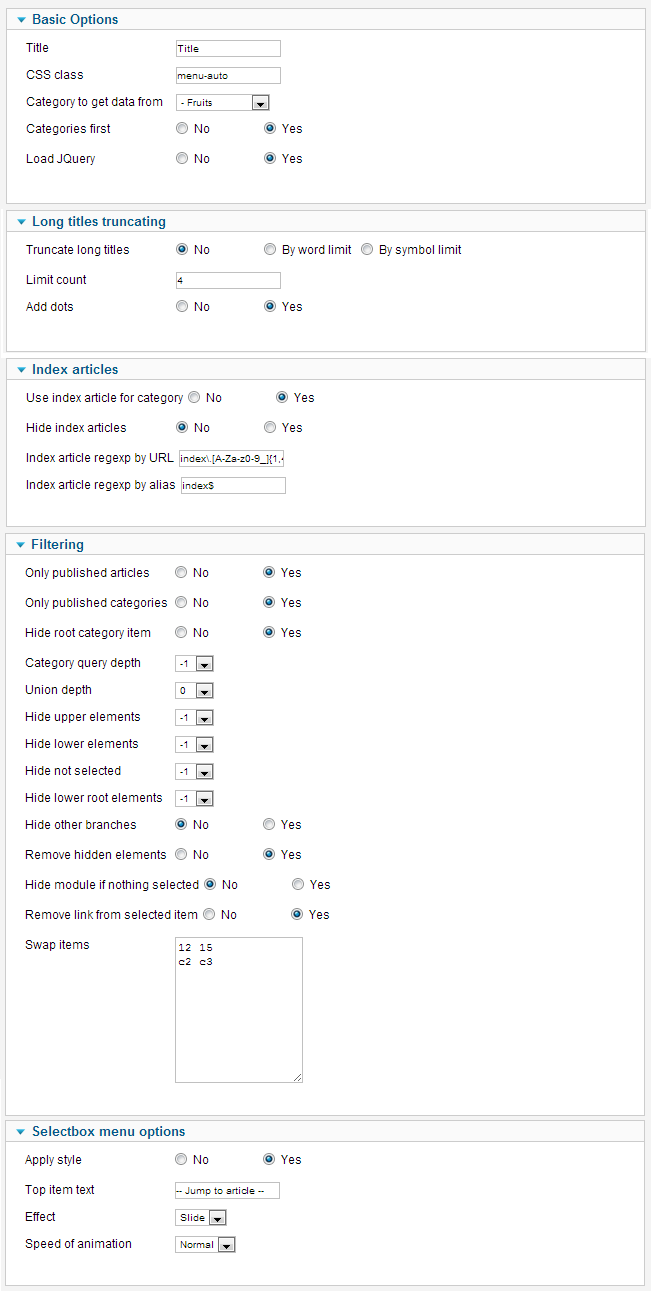
Task: Select No for Categories first
Action: pos(182,129)
